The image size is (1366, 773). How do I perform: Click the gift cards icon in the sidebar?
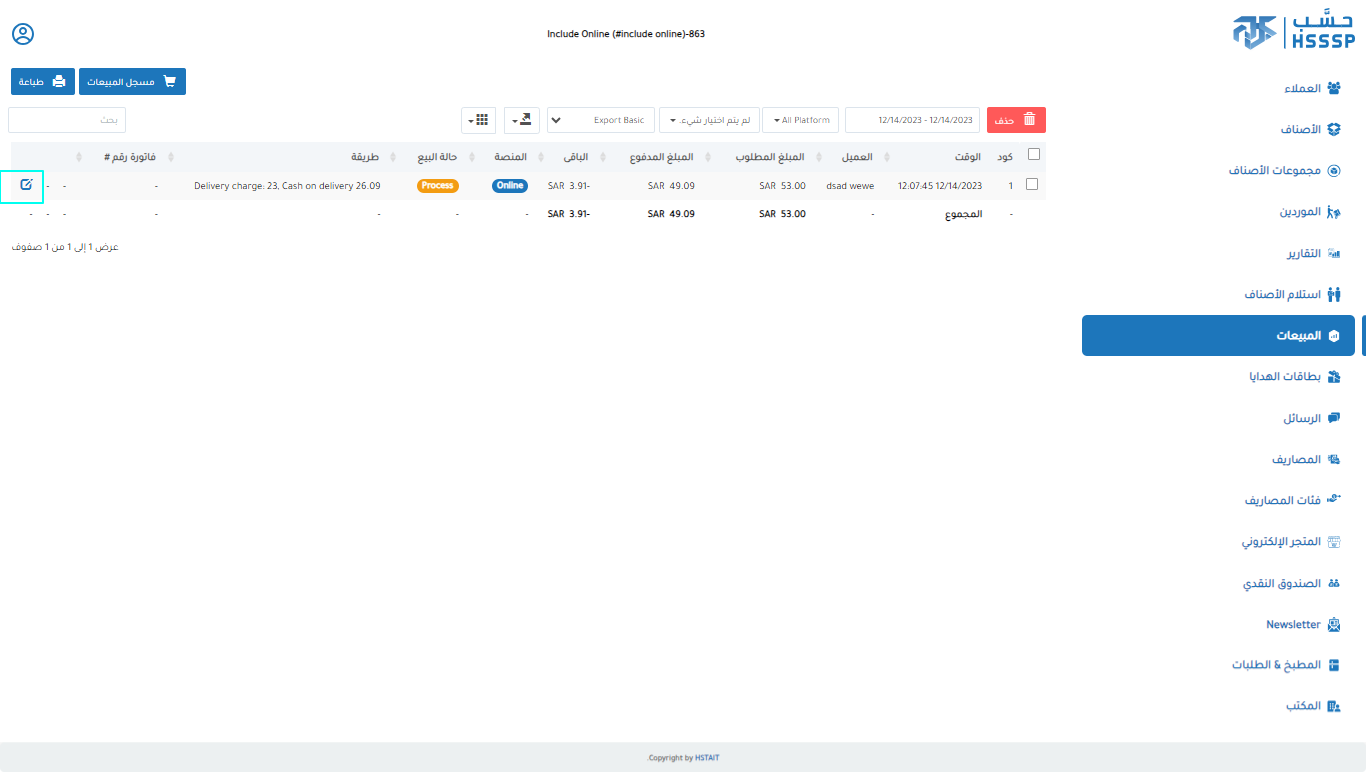(1333, 377)
